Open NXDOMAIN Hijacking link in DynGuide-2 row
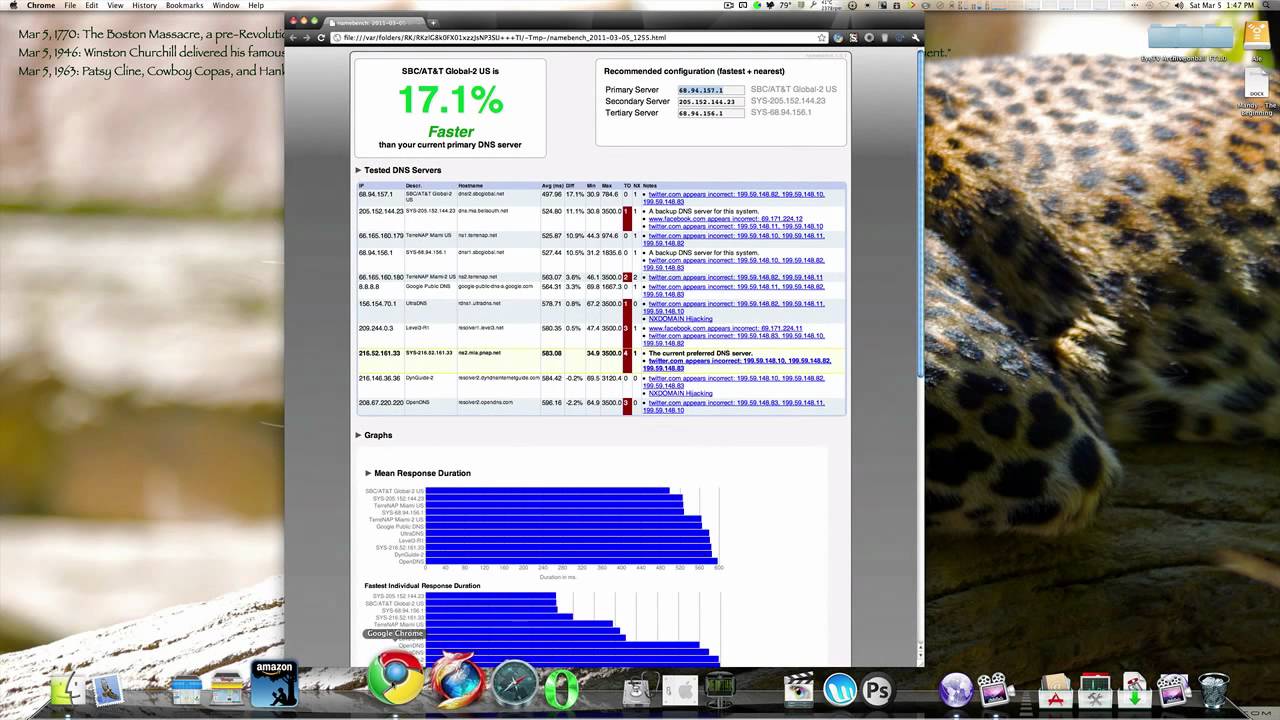The height and width of the screenshot is (720, 1280). pyautogui.click(x=680, y=394)
